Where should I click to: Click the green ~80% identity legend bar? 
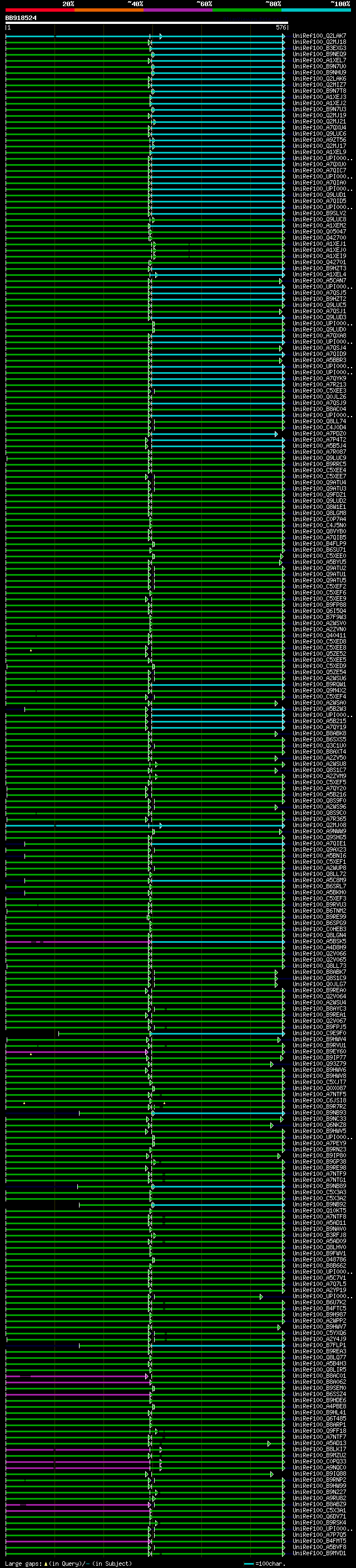point(247,10)
